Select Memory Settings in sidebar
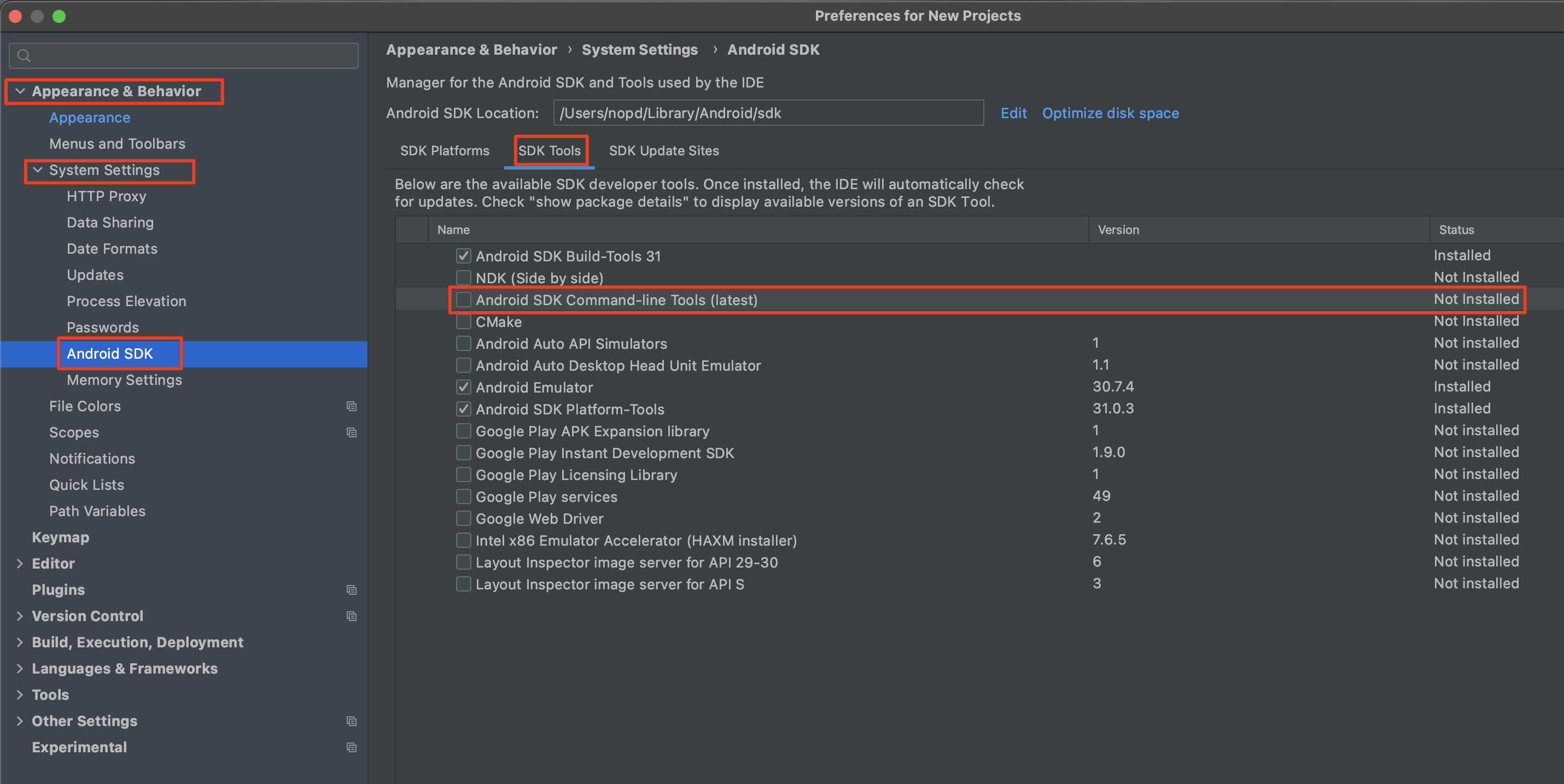The height and width of the screenshot is (784, 1564). click(124, 380)
